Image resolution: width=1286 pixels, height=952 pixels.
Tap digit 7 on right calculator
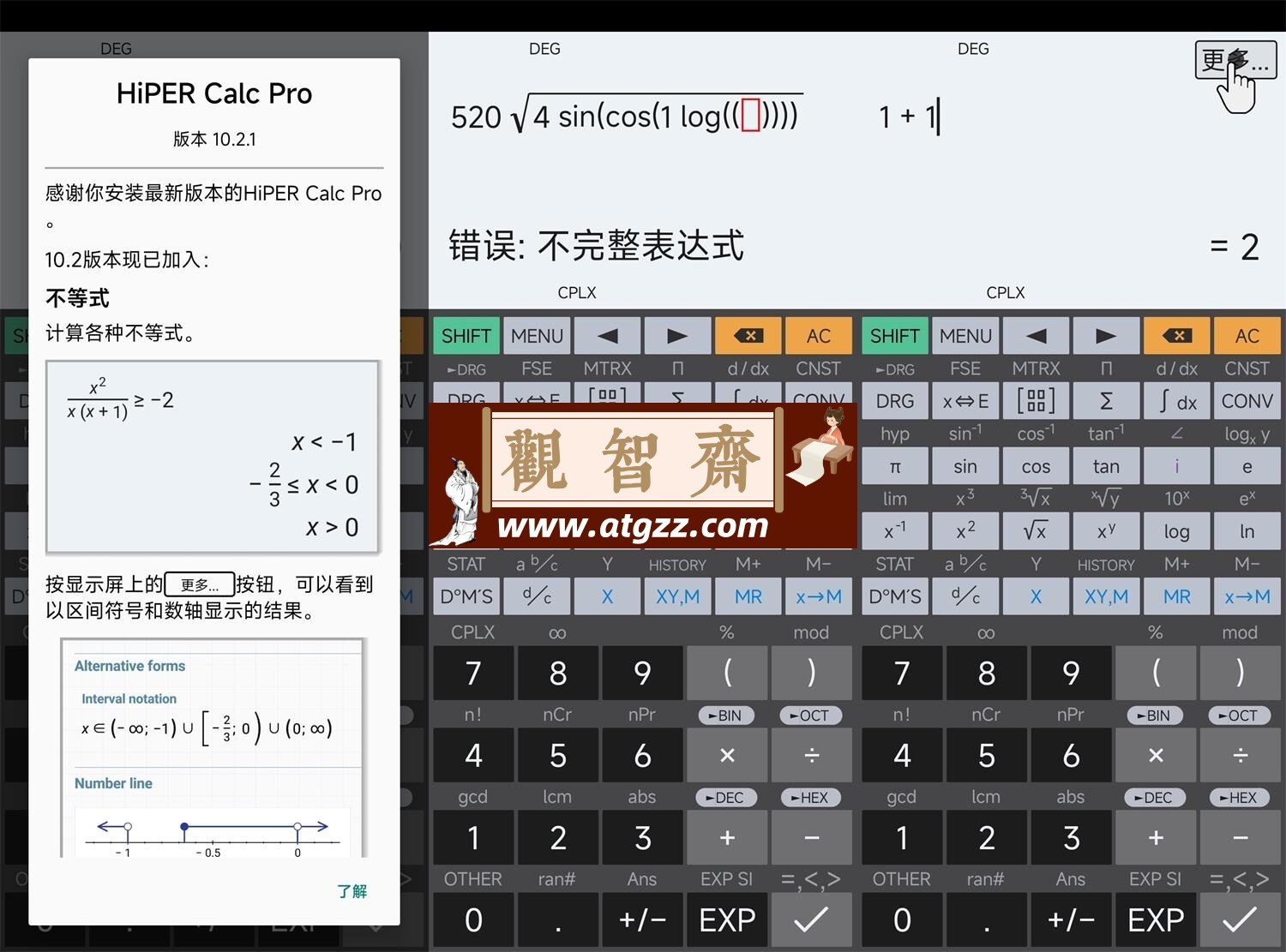(x=902, y=673)
